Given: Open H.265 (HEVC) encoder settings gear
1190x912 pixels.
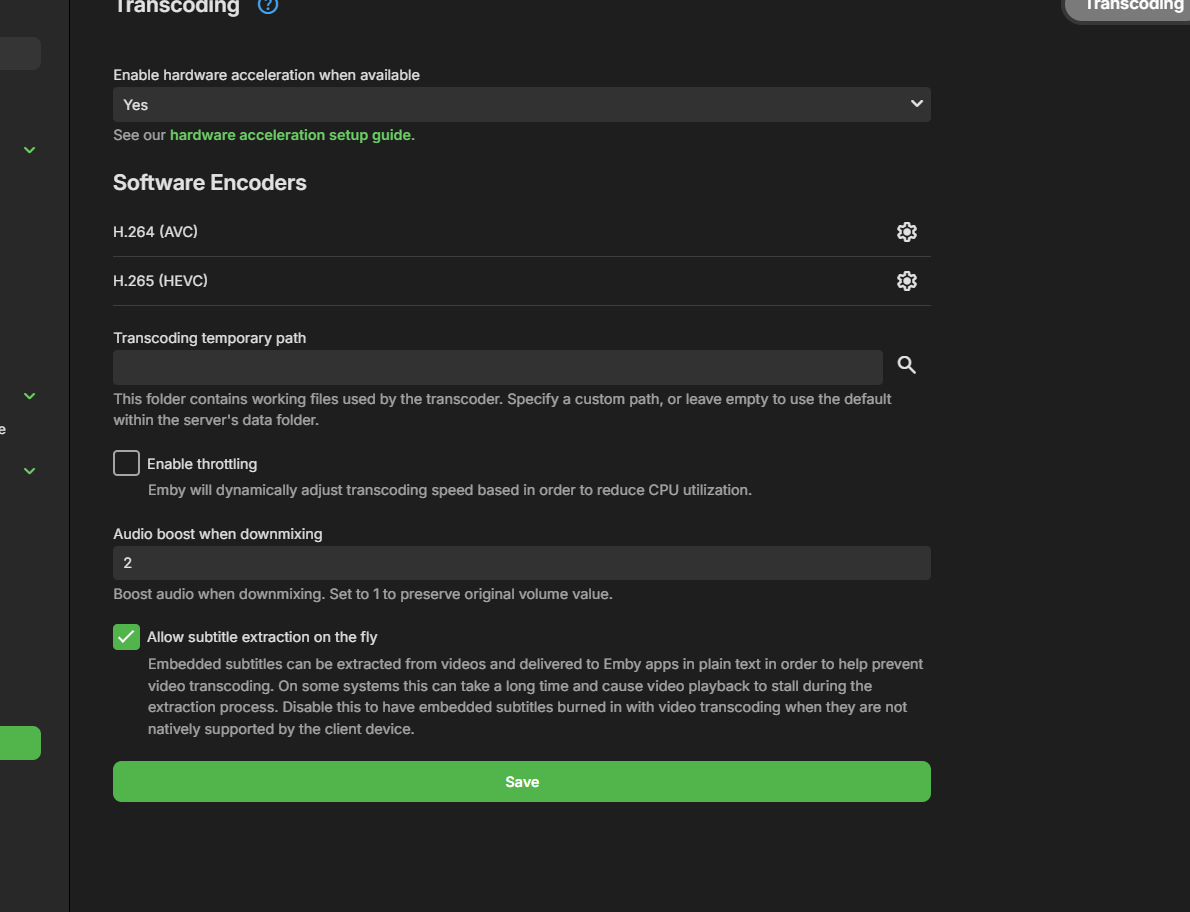Looking at the screenshot, I should point(906,281).
